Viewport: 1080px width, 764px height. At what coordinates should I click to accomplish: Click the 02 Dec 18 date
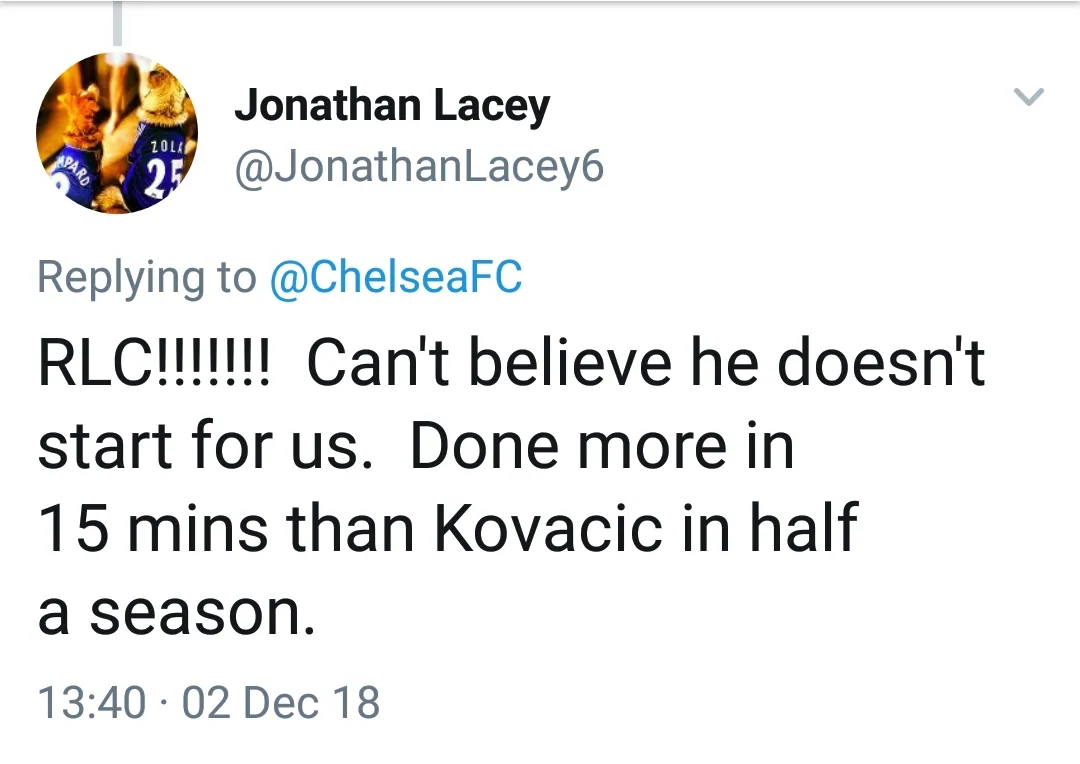tap(281, 702)
